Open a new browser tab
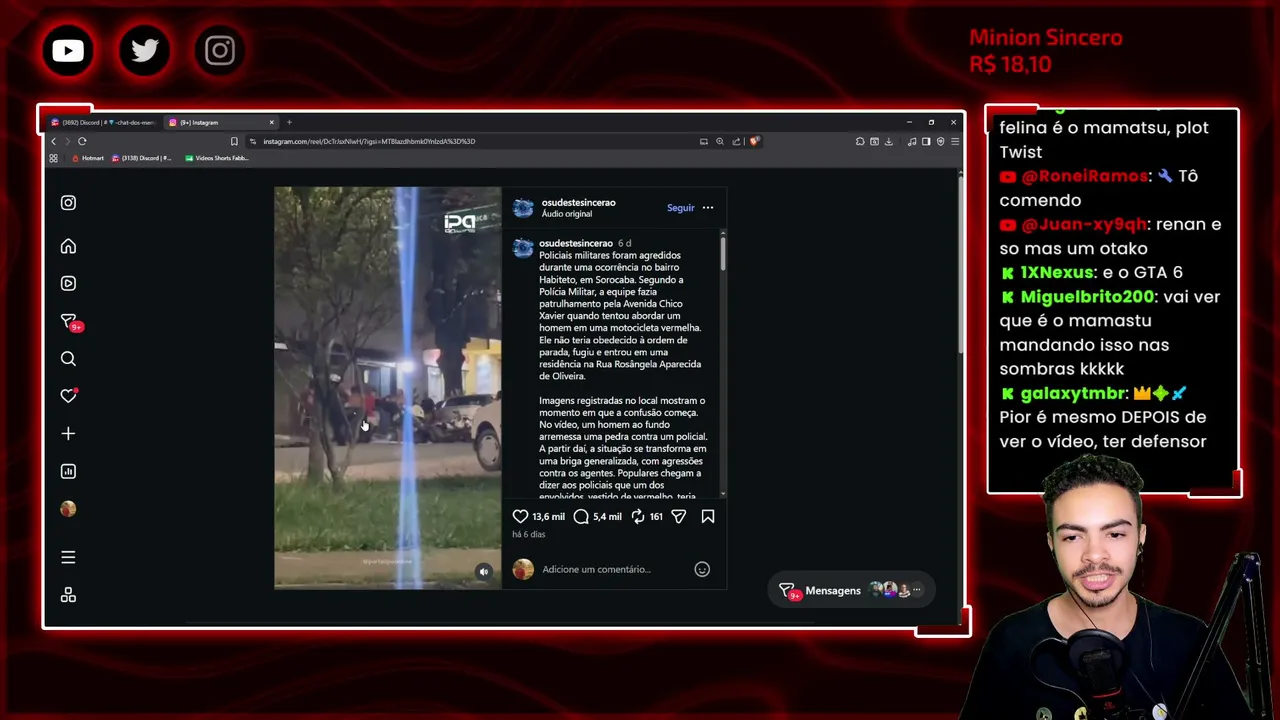The height and width of the screenshot is (720, 1280). [x=289, y=122]
